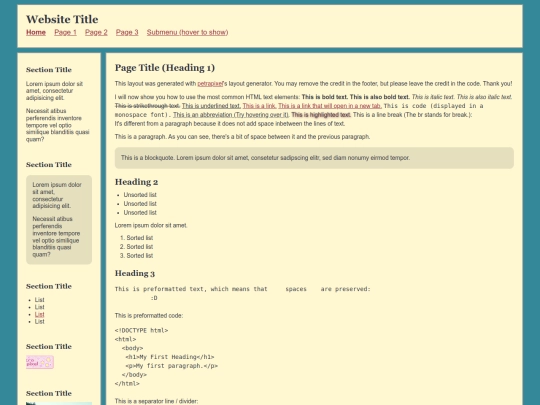The height and width of the screenshot is (405, 540).
Task: Click the Heading 3 title
Action: (x=135, y=273)
